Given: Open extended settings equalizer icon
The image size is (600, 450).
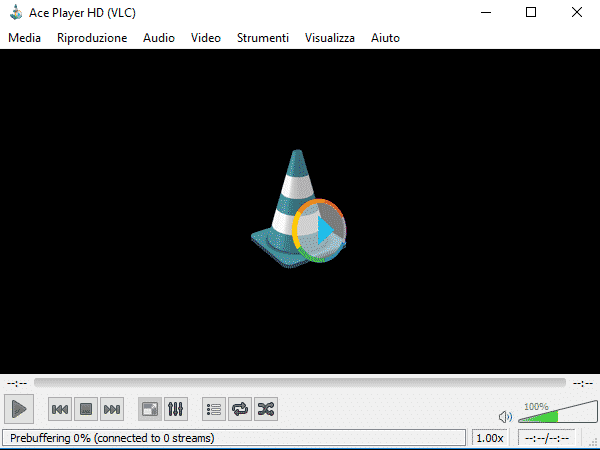Looking at the screenshot, I should point(176,409).
